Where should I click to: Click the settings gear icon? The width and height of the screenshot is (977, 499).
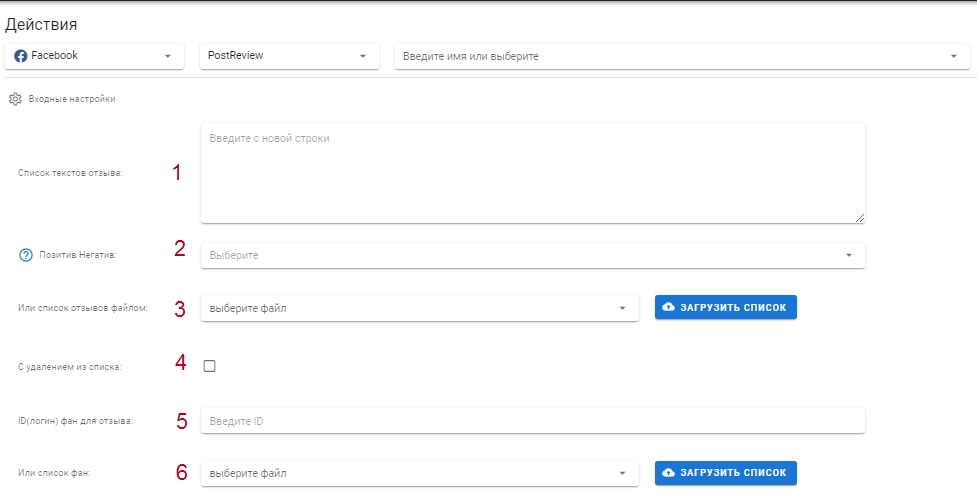tap(15, 99)
